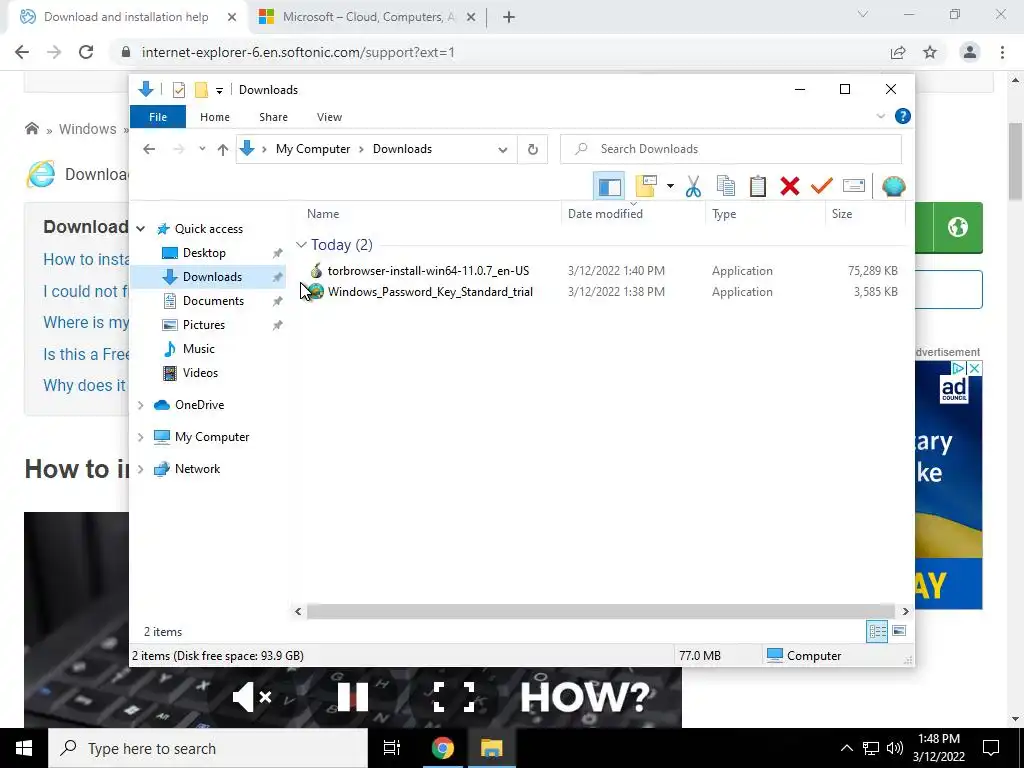This screenshot has height=768, width=1024.
Task: Open the View ribbon tab
Action: pyautogui.click(x=329, y=117)
